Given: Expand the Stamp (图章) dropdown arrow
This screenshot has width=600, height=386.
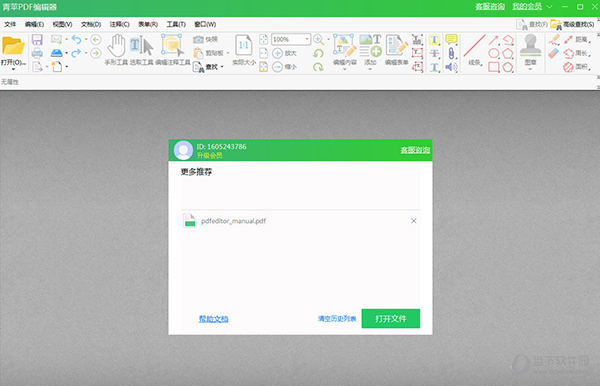Looking at the screenshot, I should [530, 69].
